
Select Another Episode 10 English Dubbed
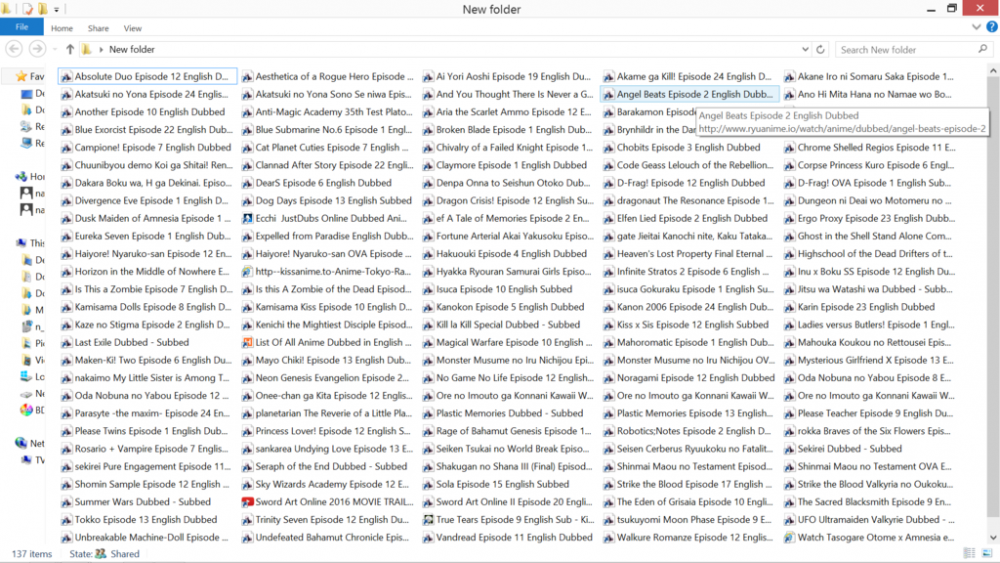point(150,112)
